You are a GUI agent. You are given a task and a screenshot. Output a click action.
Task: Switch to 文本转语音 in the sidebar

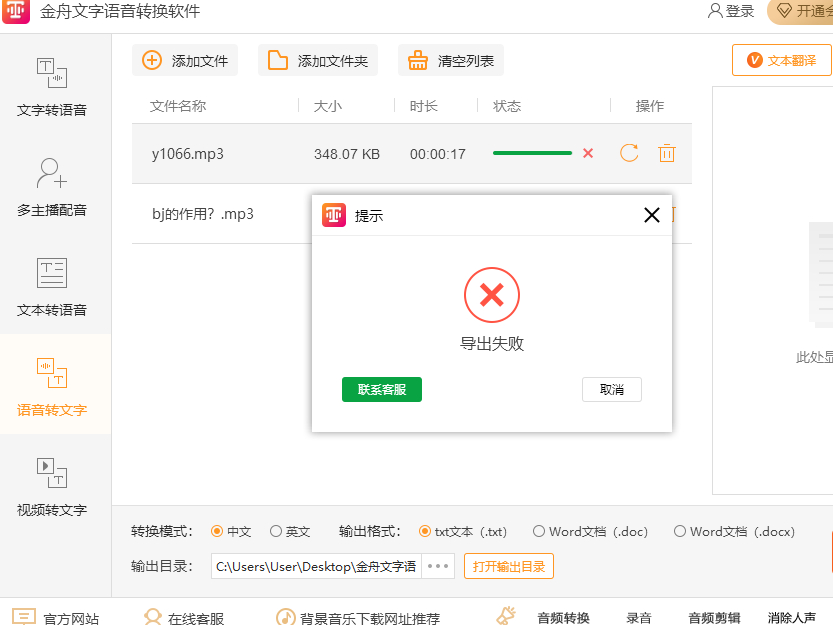point(52,287)
